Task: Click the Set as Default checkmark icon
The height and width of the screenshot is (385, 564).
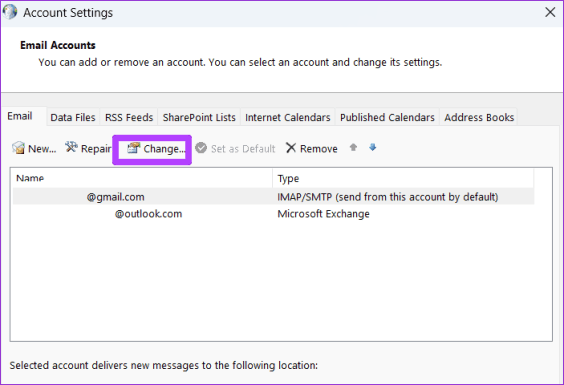Action: [x=201, y=148]
